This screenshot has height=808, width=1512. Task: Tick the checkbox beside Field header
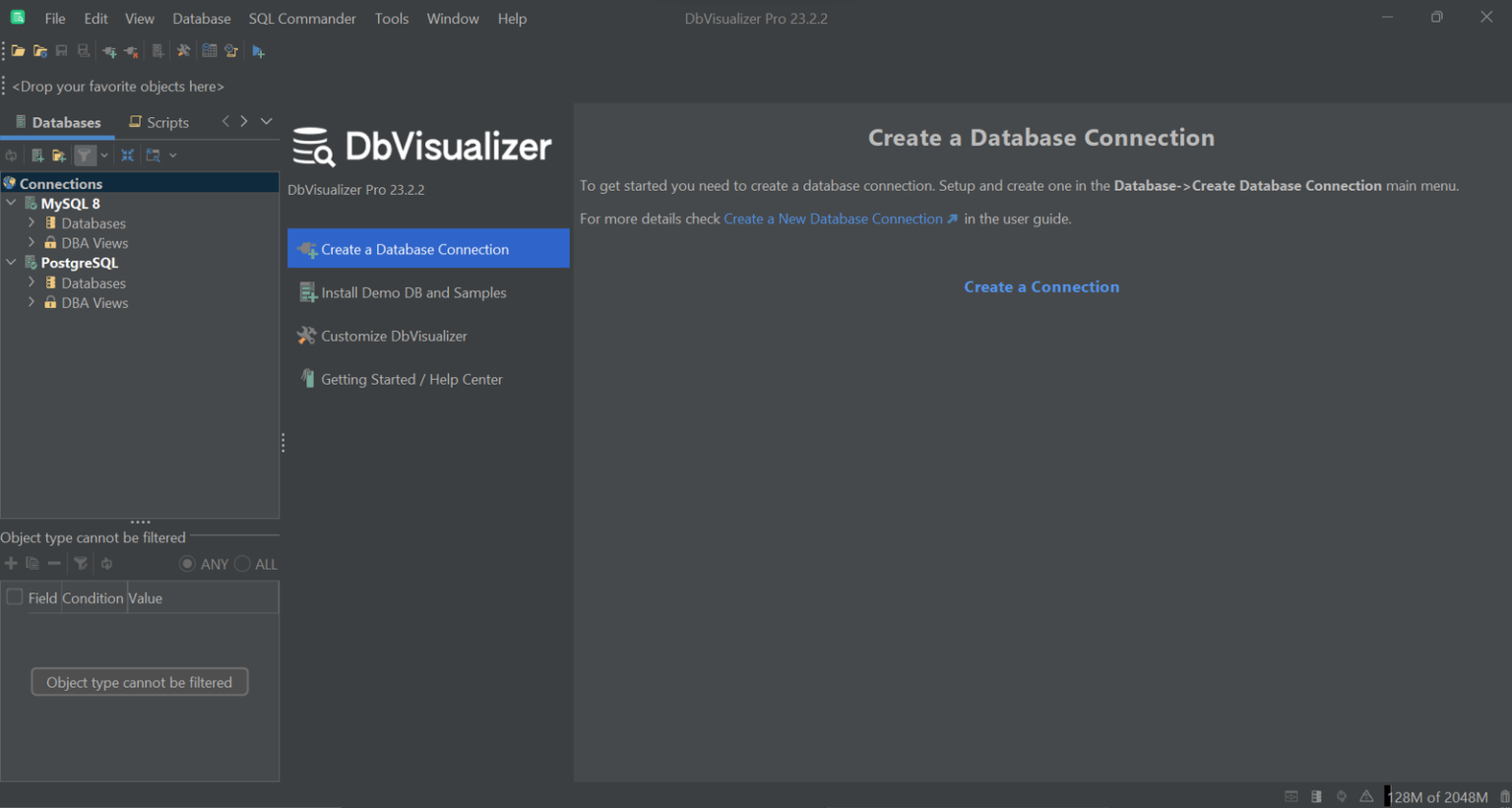pos(15,597)
